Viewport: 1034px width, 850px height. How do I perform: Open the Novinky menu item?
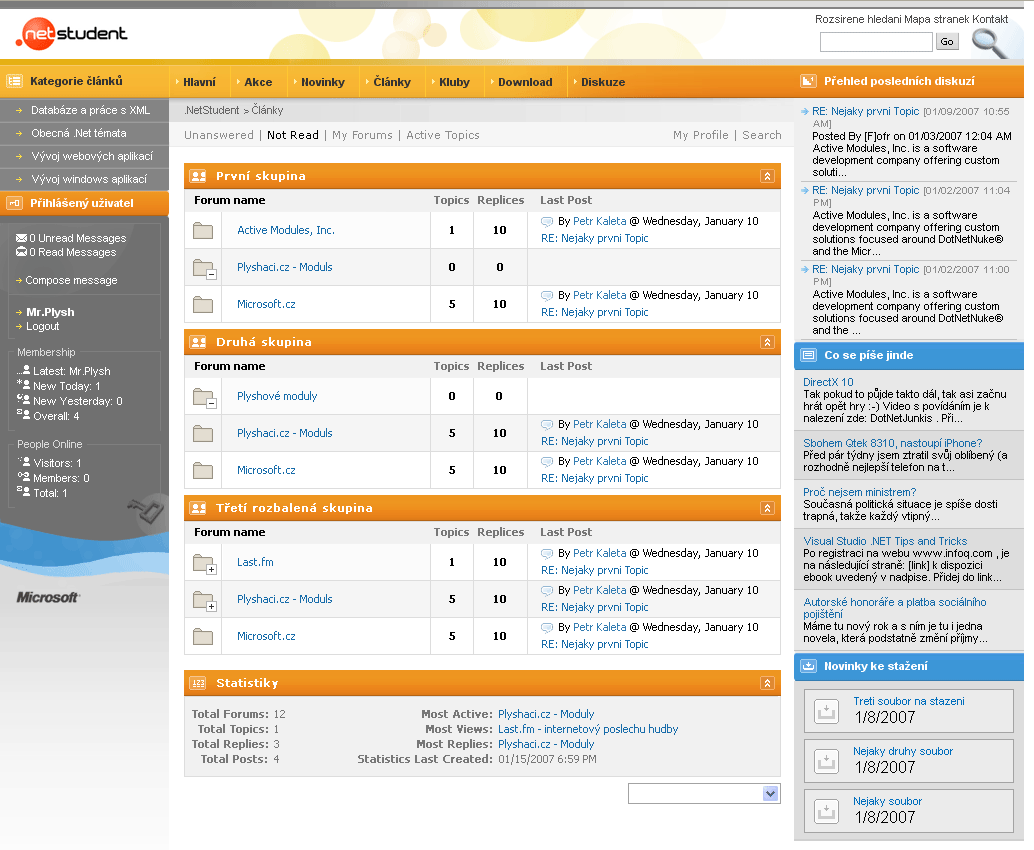(x=322, y=82)
